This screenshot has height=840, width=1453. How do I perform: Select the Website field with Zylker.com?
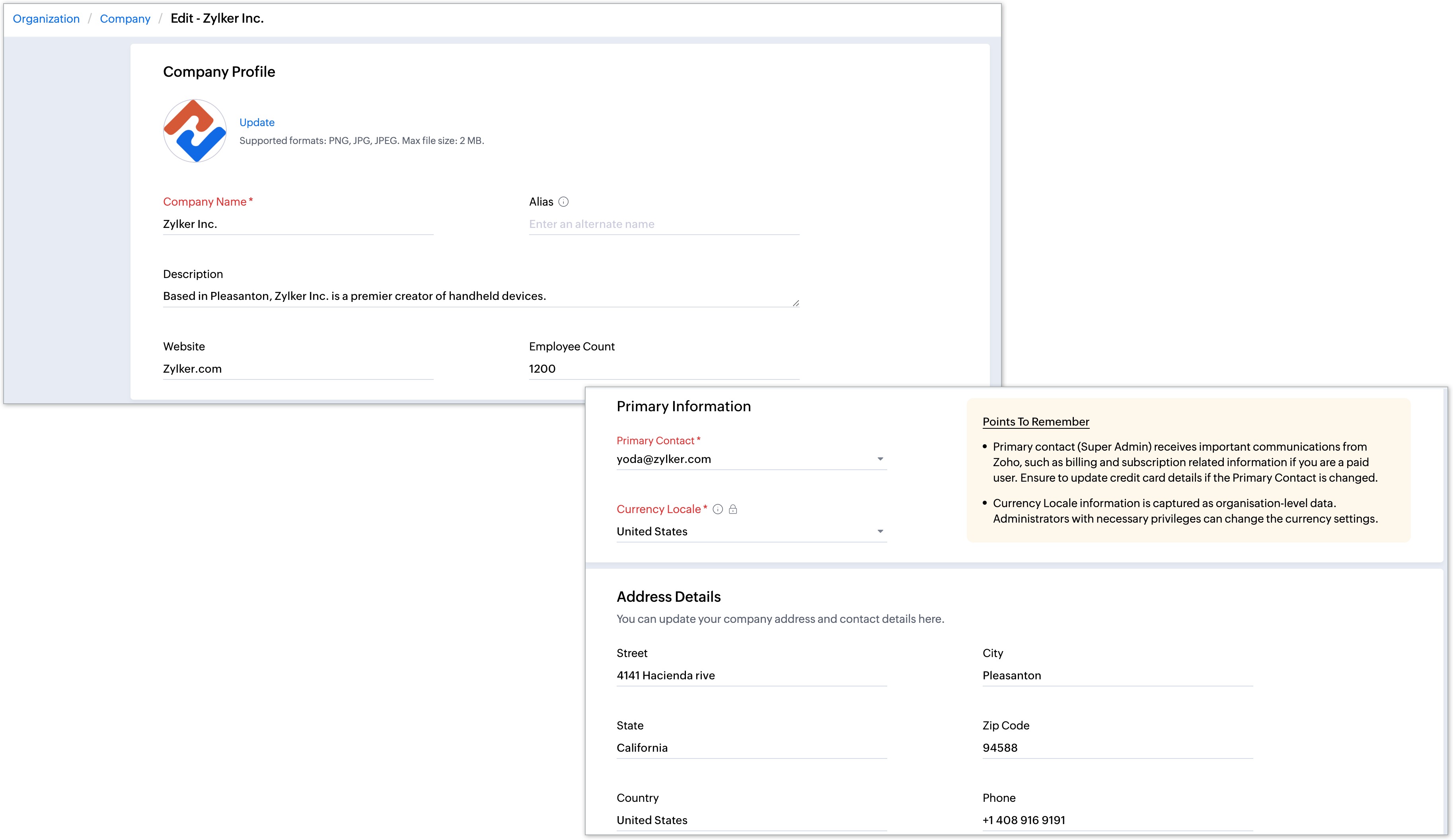298,369
